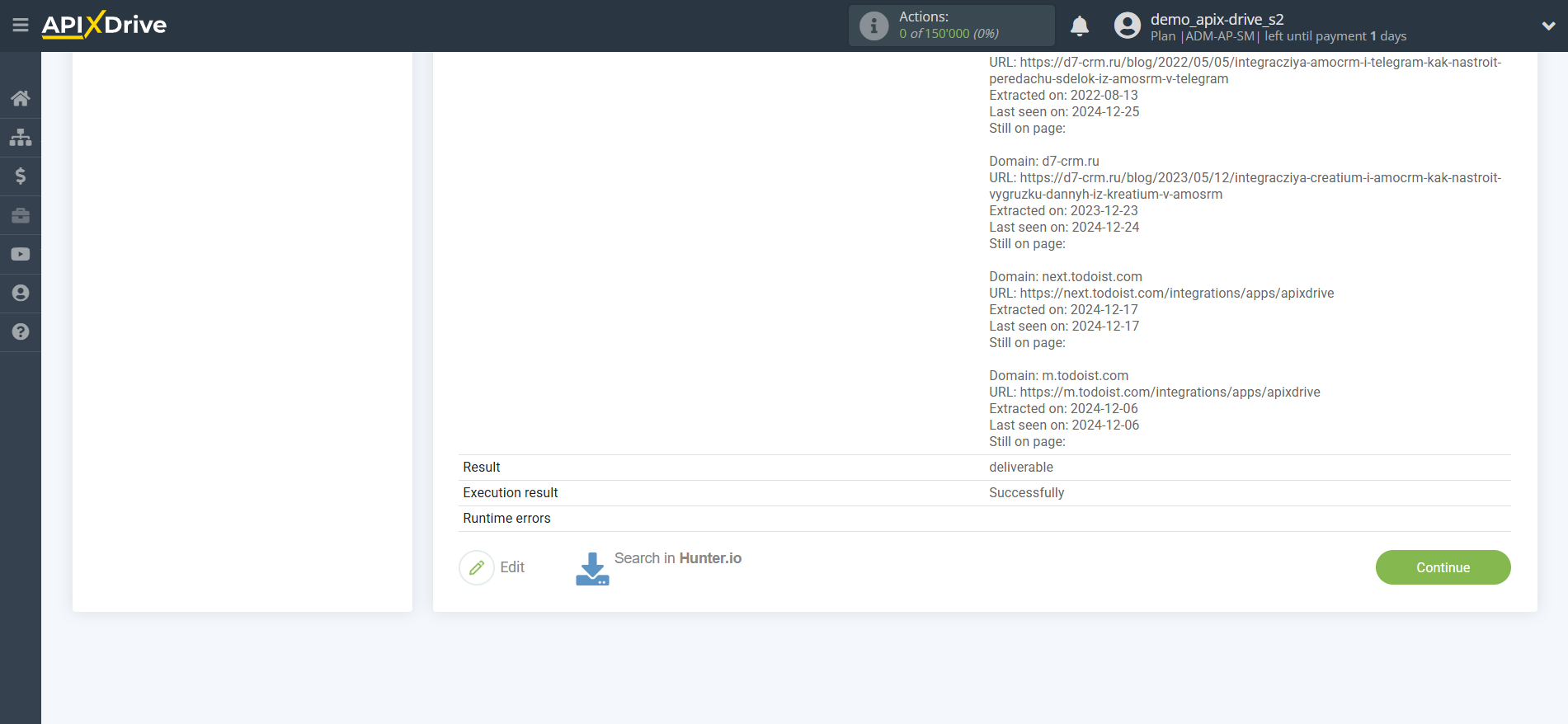Open the help question mark icon
The image size is (1568, 724).
pyautogui.click(x=21, y=331)
